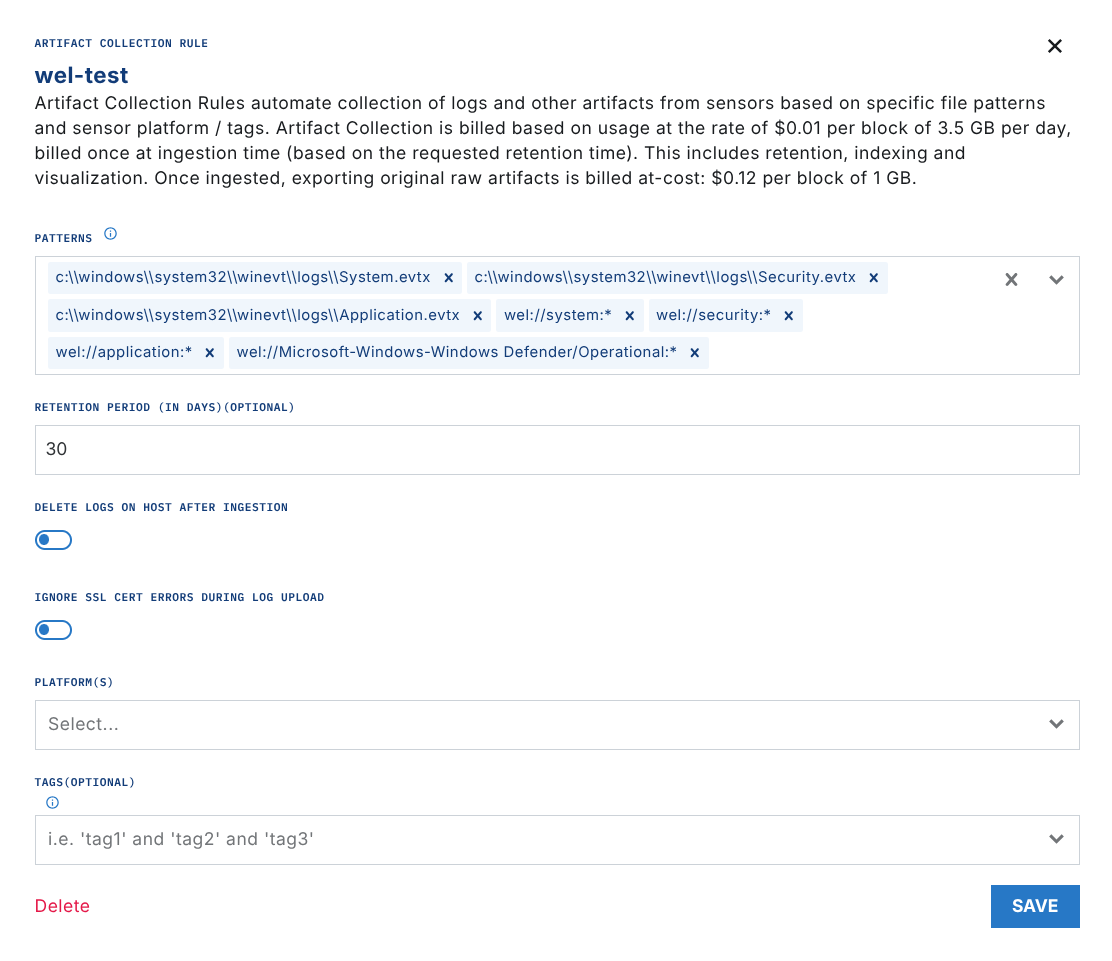
Task: Open the Tags dropdown chevron
Action: [1056, 839]
